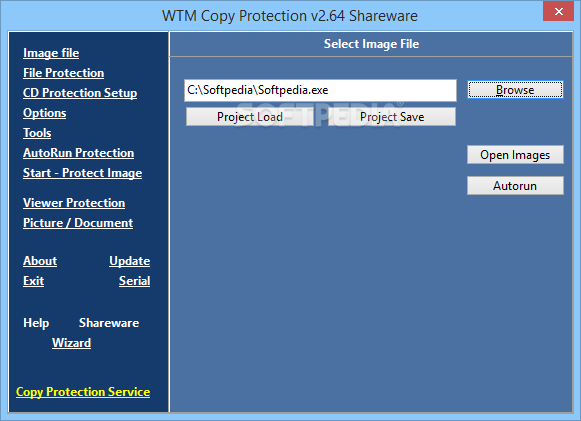Click the Help text
Screen dimensions: 581x421
point(36,323)
